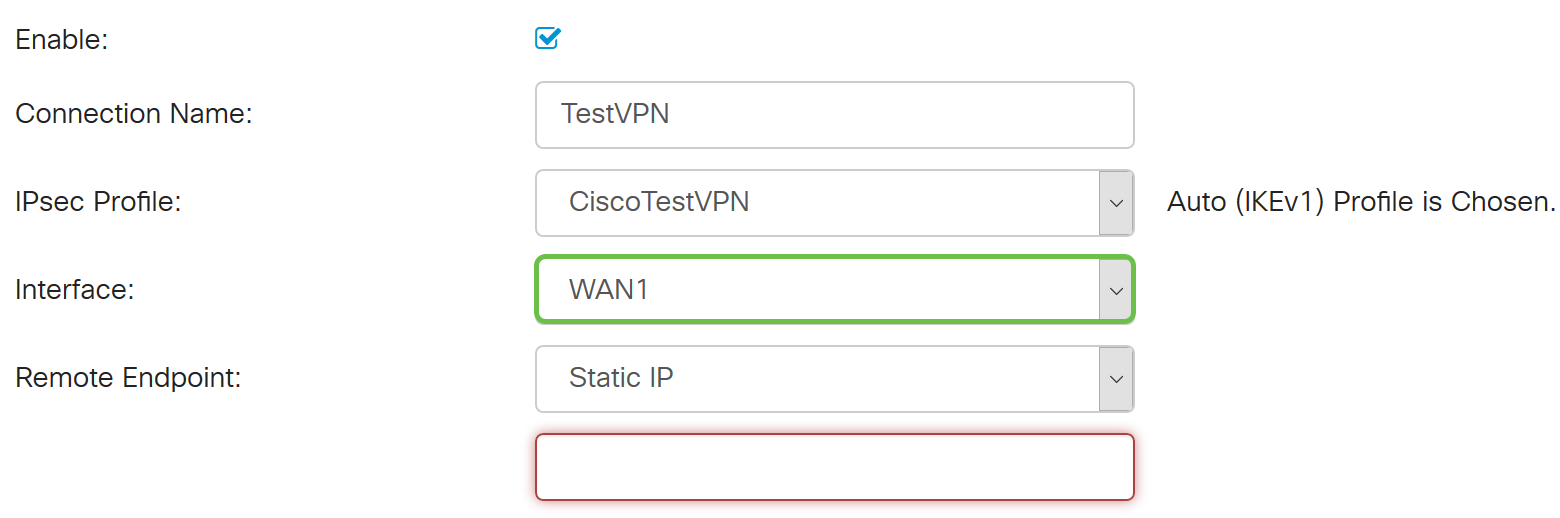Click the "Auto (IKEv1) Profile is Chosen" note
This screenshot has width=1560, height=518.
pos(1360,202)
